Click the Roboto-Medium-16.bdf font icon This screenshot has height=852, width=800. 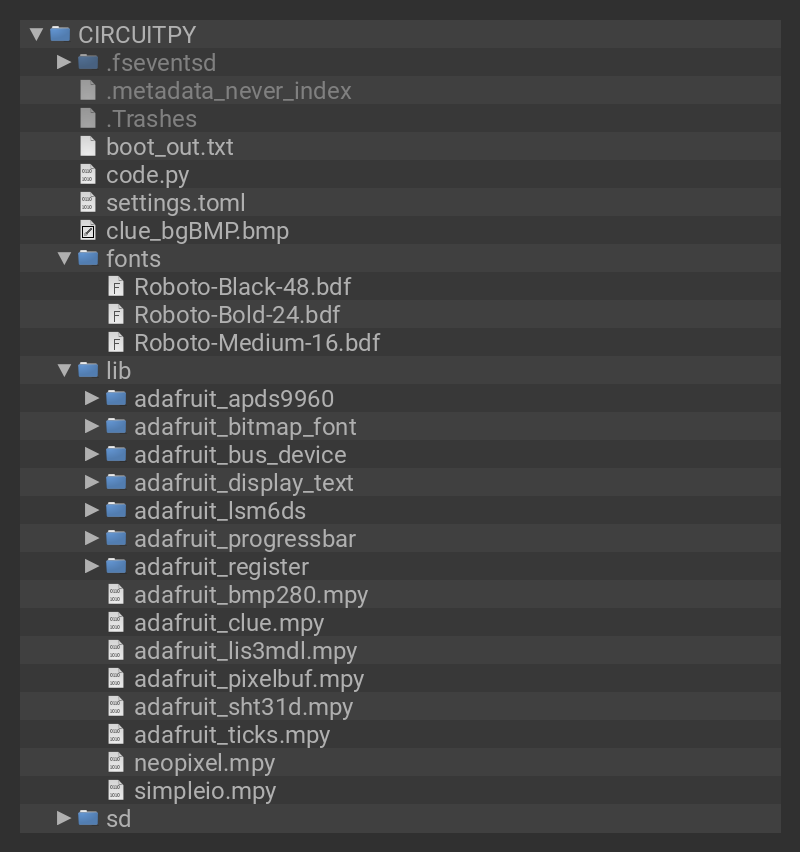(x=116, y=343)
